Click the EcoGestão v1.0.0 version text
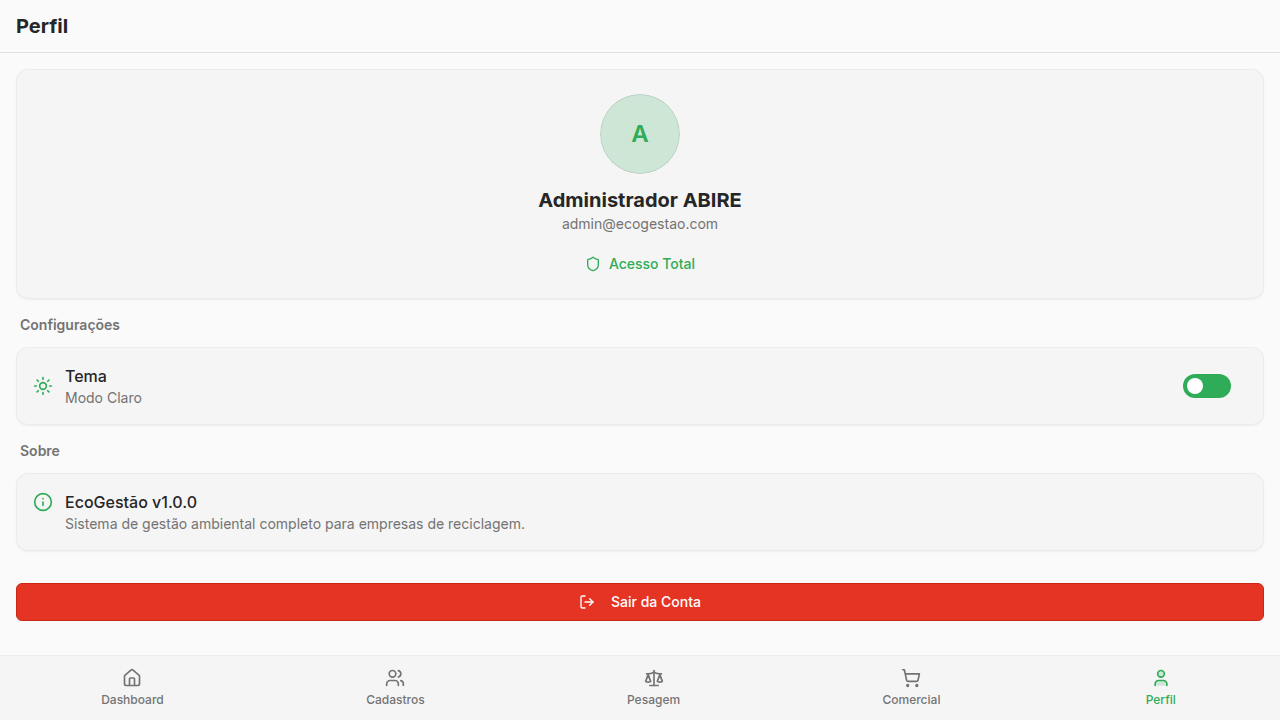The width and height of the screenshot is (1280, 720). pos(131,502)
